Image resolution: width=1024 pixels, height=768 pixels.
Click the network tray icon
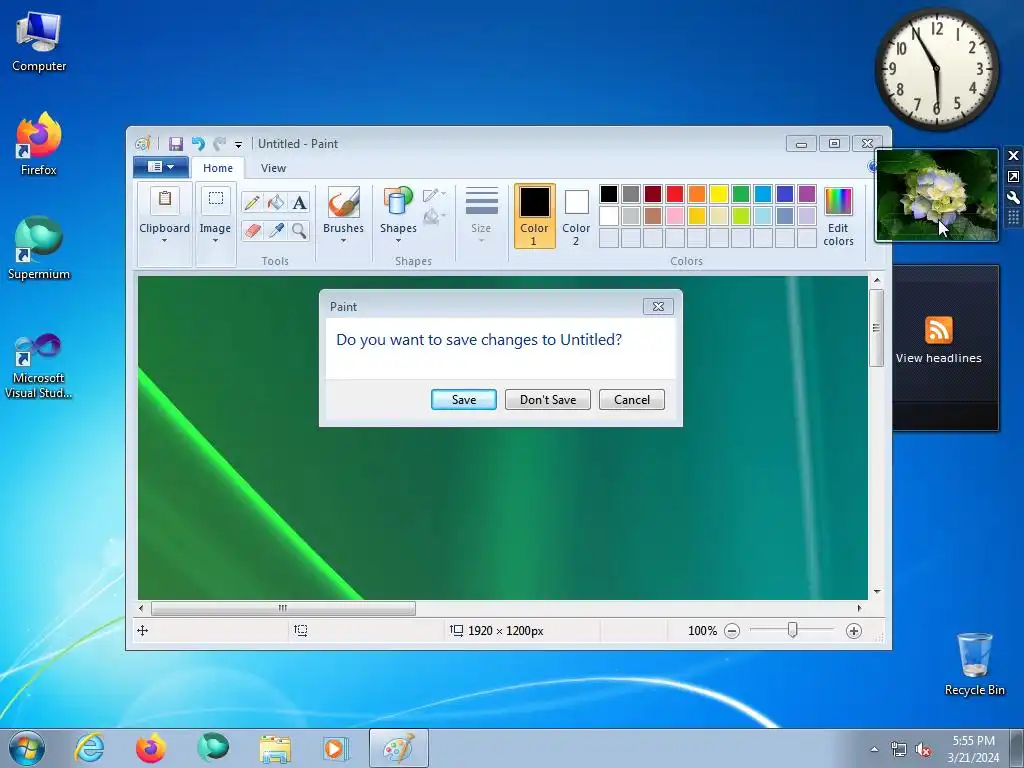[899, 750]
